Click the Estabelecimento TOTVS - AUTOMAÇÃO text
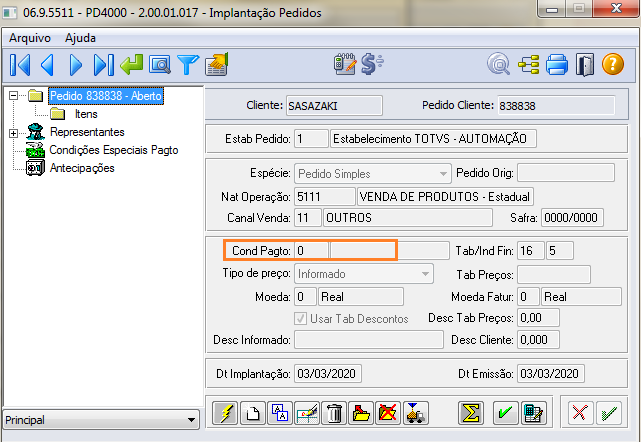Screen dimensions: 641x442 [x=430, y=139]
